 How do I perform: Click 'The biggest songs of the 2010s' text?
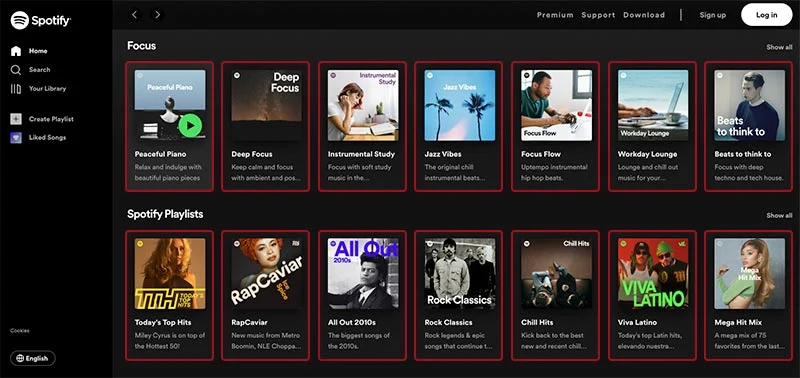coord(359,341)
